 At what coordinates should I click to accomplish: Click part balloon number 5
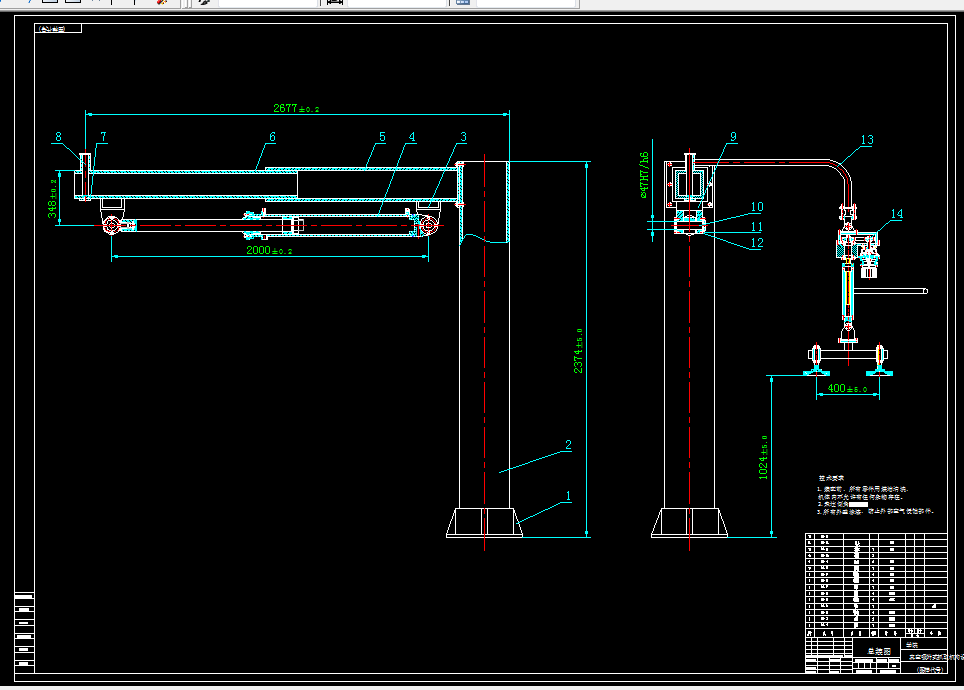pos(382,137)
